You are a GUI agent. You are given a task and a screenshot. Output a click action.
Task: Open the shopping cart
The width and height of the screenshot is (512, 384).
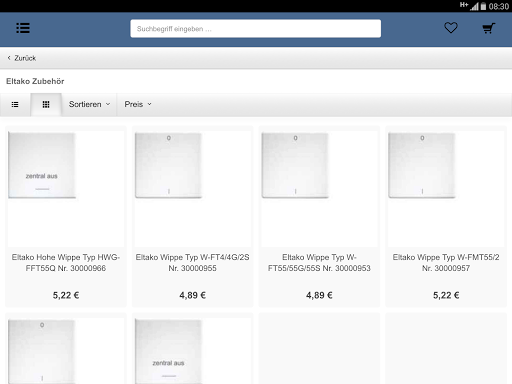click(x=489, y=28)
